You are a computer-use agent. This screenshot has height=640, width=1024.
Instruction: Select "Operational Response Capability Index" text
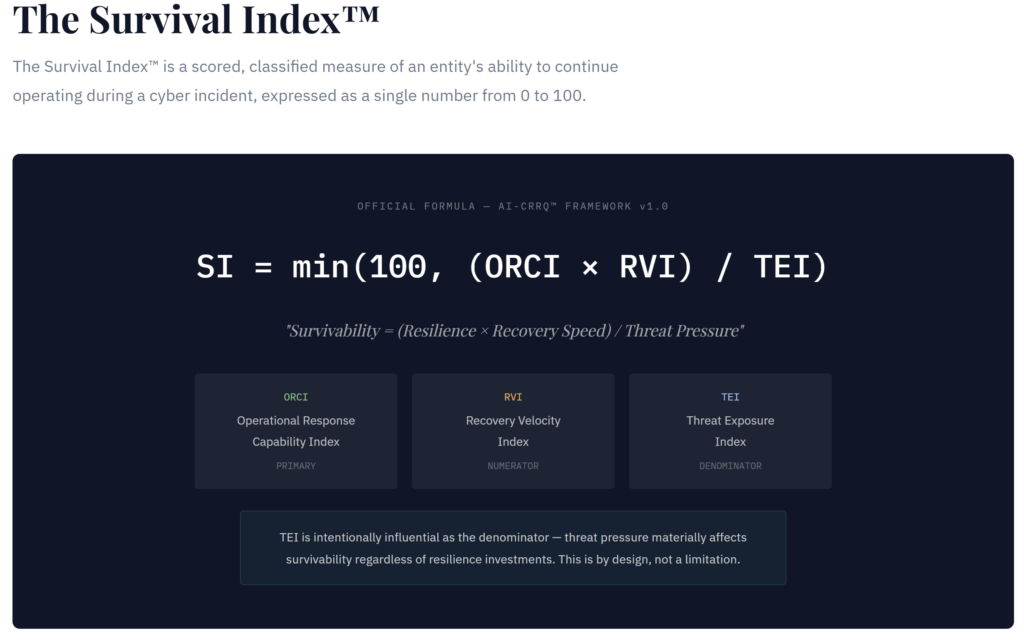296,431
